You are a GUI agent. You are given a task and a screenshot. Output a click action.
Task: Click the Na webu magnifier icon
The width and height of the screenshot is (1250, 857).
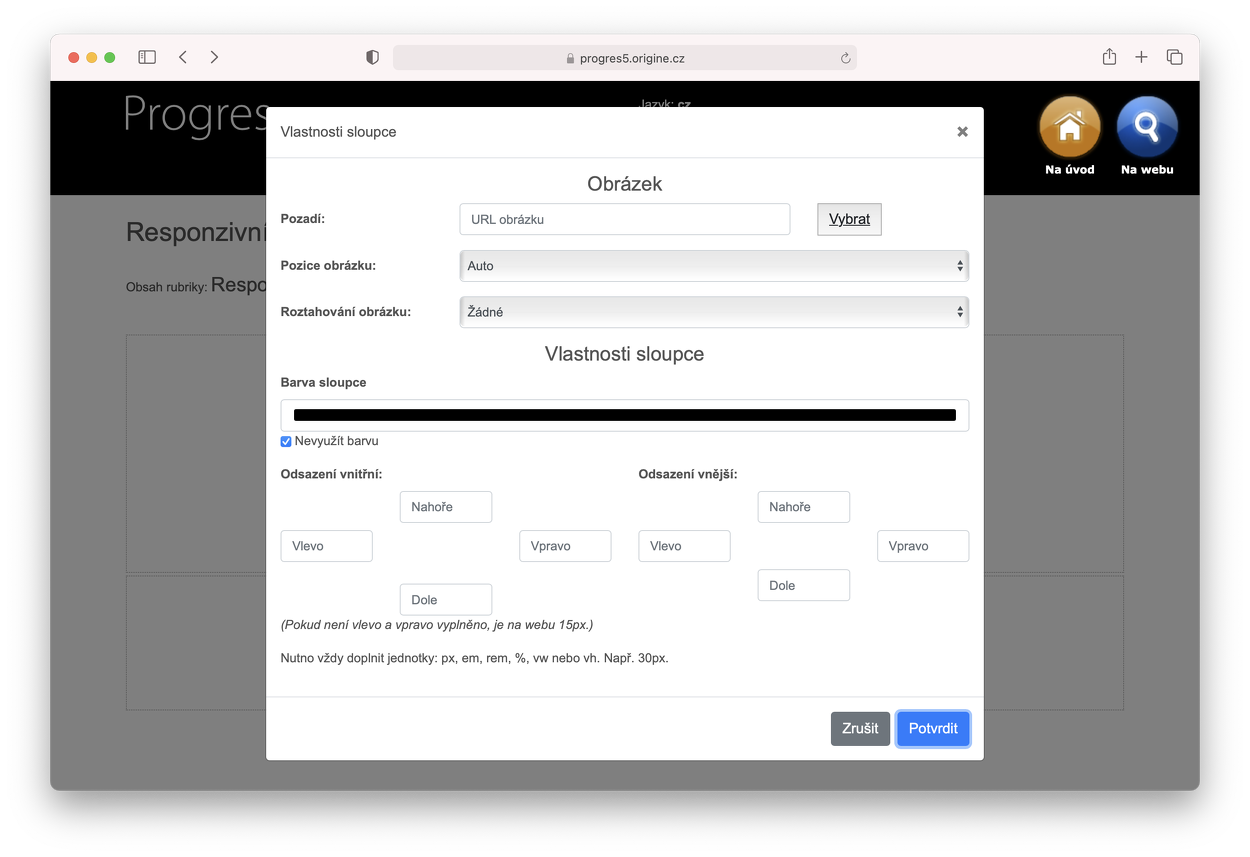click(1146, 128)
